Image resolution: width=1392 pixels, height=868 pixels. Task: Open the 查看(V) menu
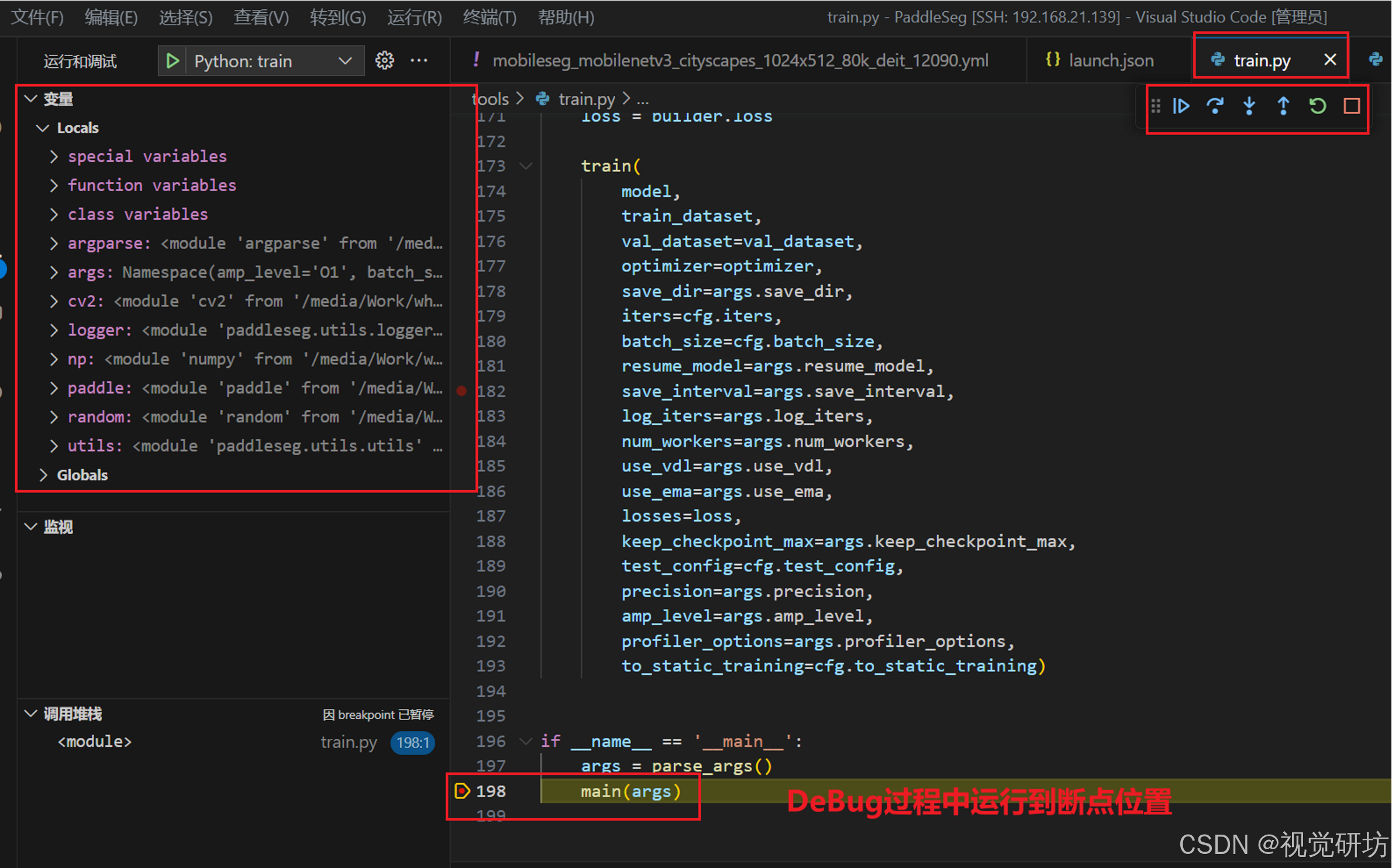[261, 17]
